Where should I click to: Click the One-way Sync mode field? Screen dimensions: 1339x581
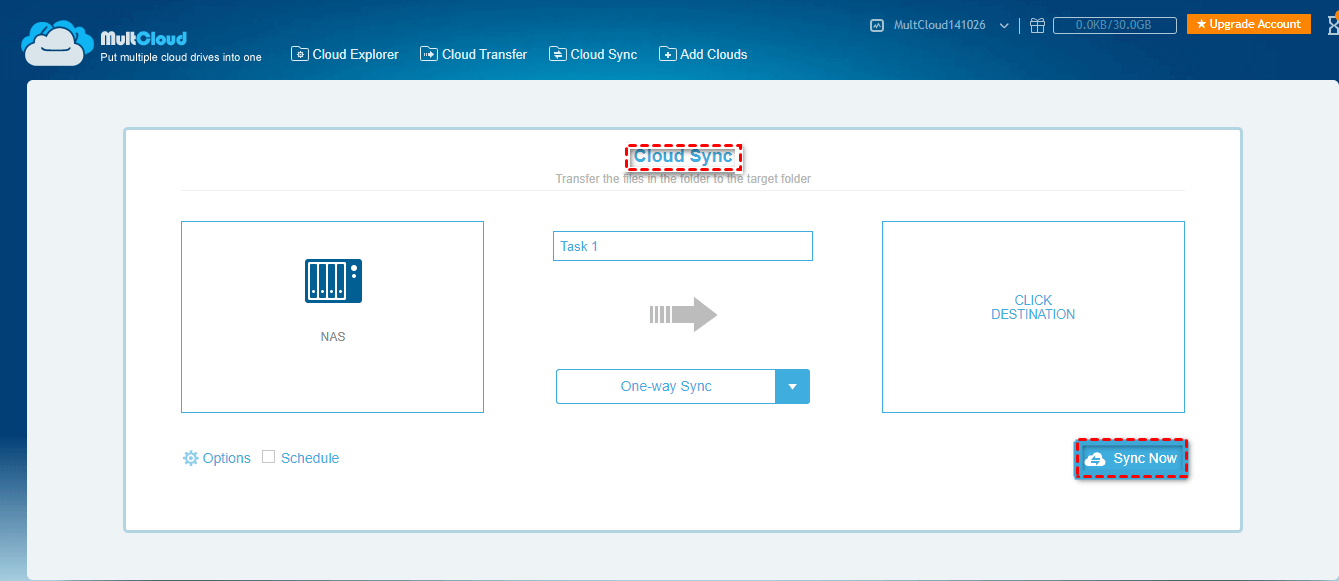666,386
